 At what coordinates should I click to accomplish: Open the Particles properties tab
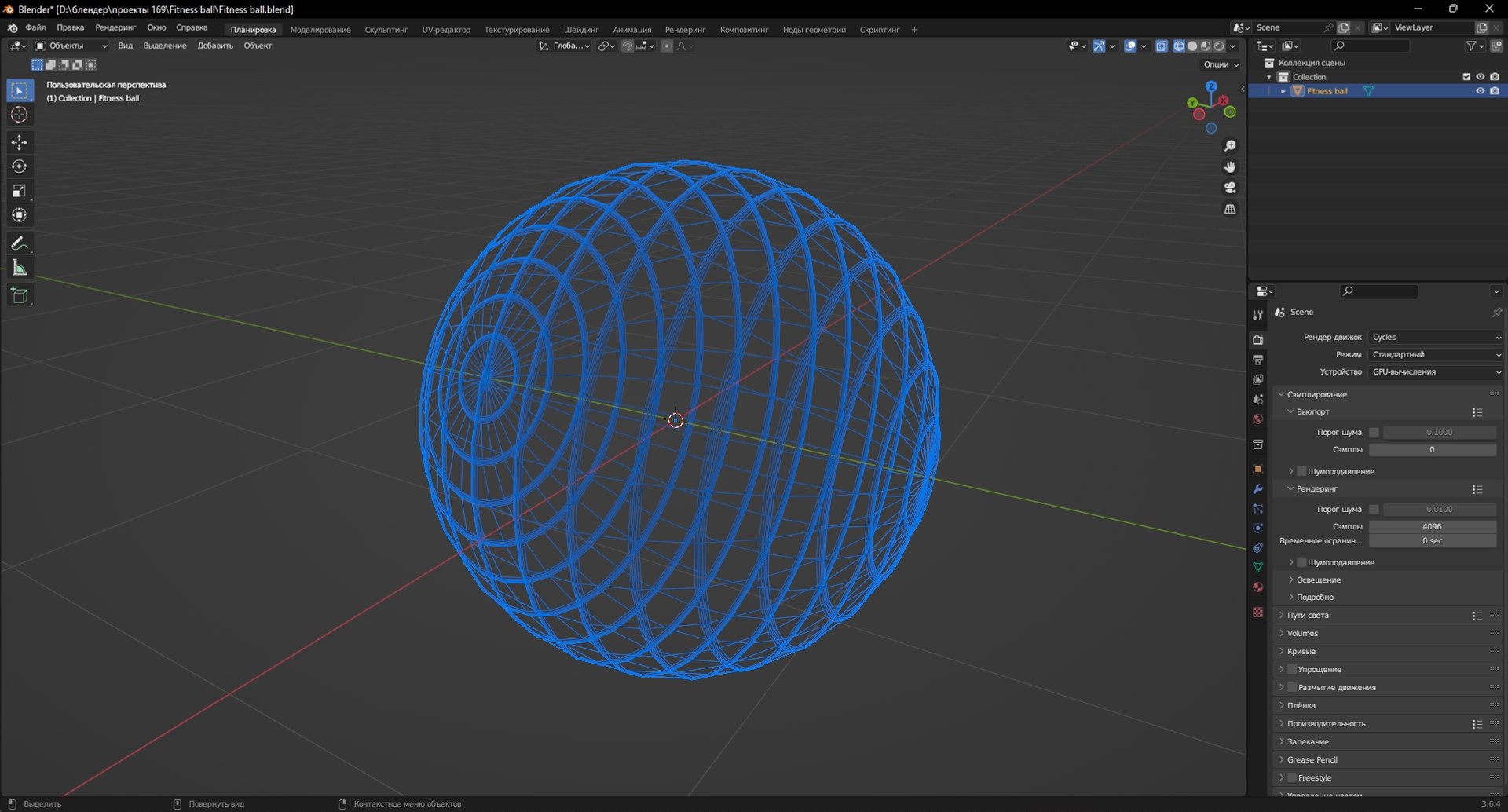coord(1258,508)
